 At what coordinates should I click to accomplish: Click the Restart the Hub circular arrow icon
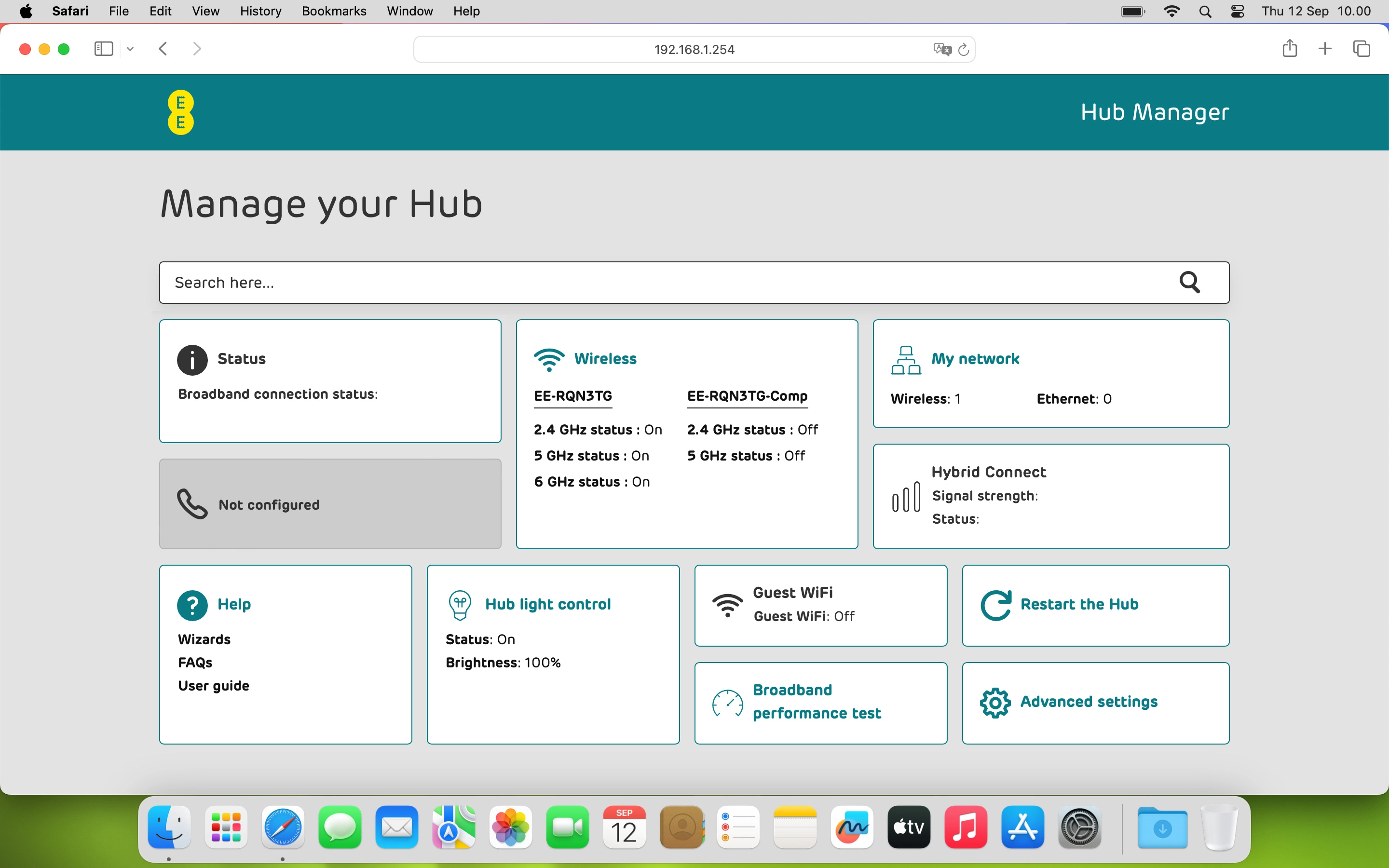(x=995, y=605)
